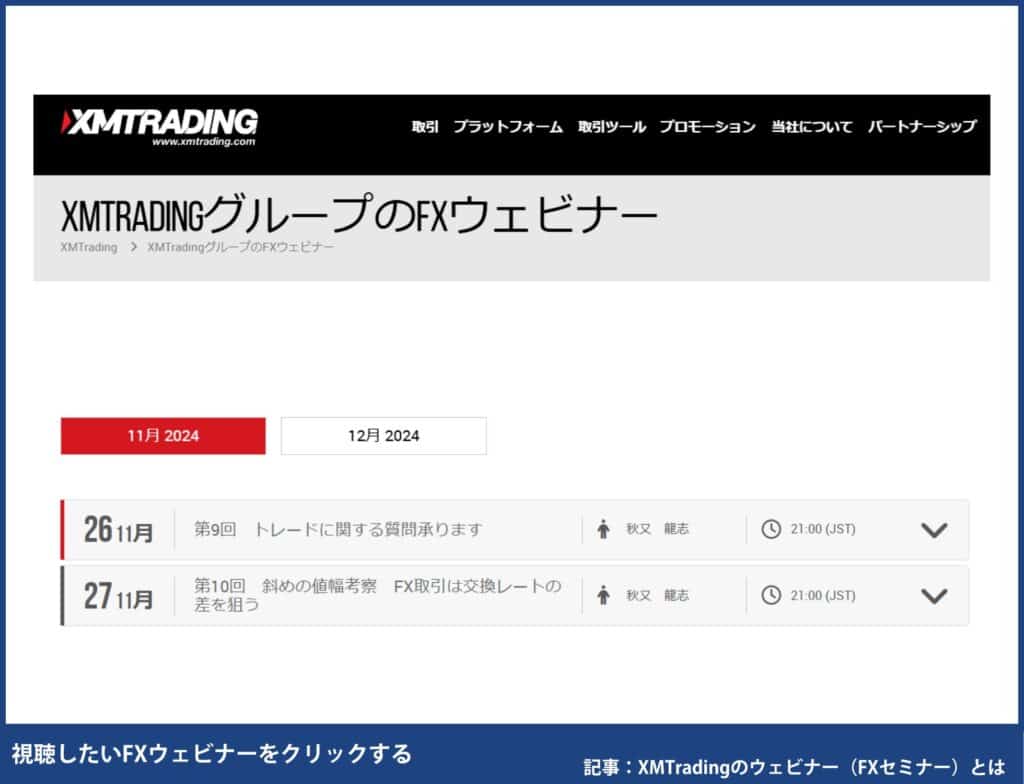The image size is (1024, 784).
Task: Expand the 26 11月 webinar row
Action: pyautogui.click(x=934, y=530)
